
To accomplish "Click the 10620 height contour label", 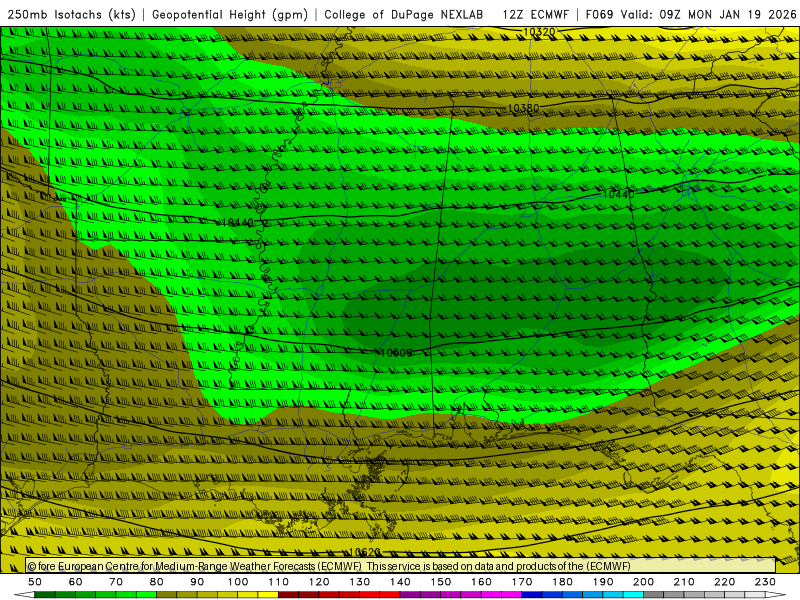I will pyautogui.click(x=365, y=552).
